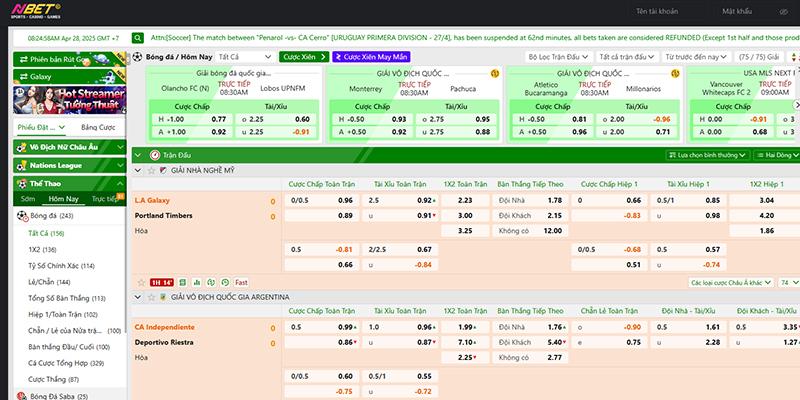Open Hot Streamer Tường Thuật banner
This screenshot has height=400, width=800.
(x=69, y=100)
